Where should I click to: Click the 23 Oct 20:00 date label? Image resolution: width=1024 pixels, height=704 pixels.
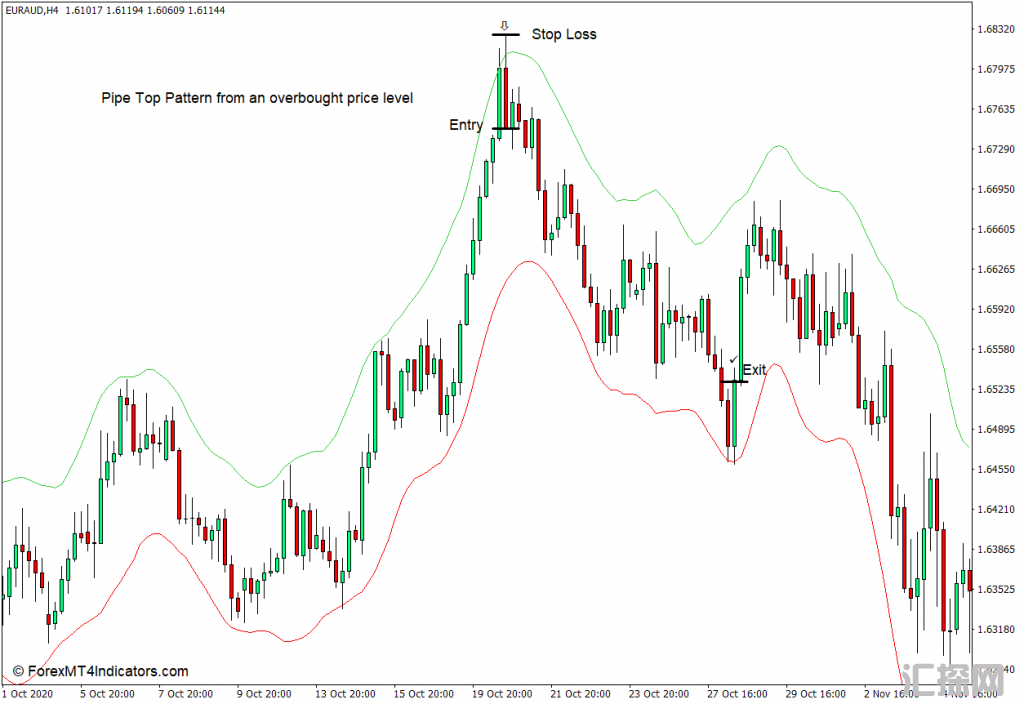[x=659, y=694]
